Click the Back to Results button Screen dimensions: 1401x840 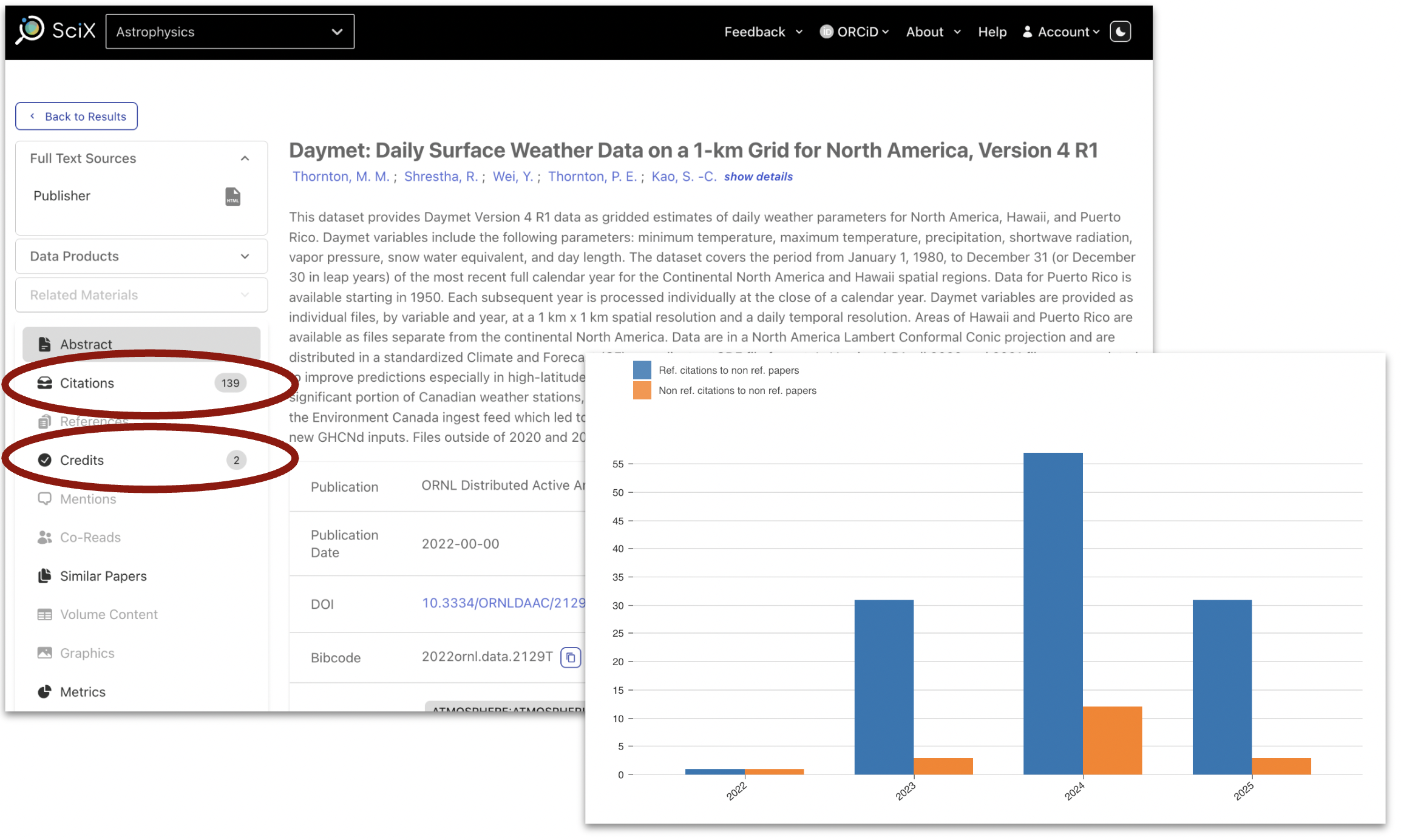(x=76, y=116)
